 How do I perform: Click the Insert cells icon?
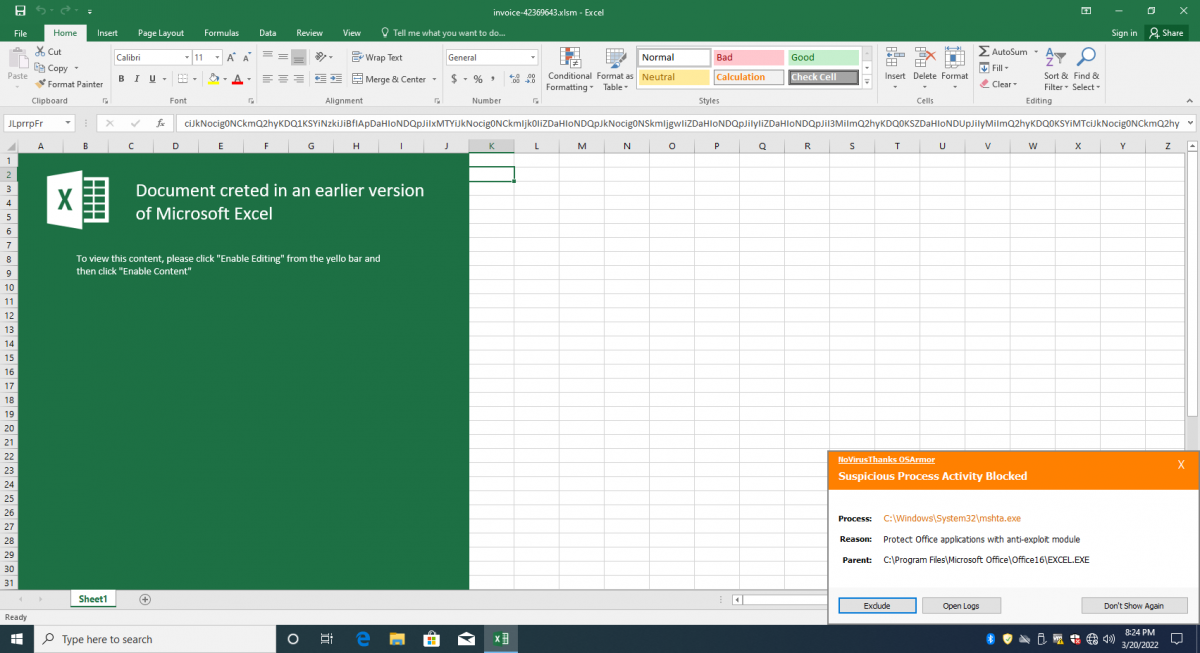895,59
